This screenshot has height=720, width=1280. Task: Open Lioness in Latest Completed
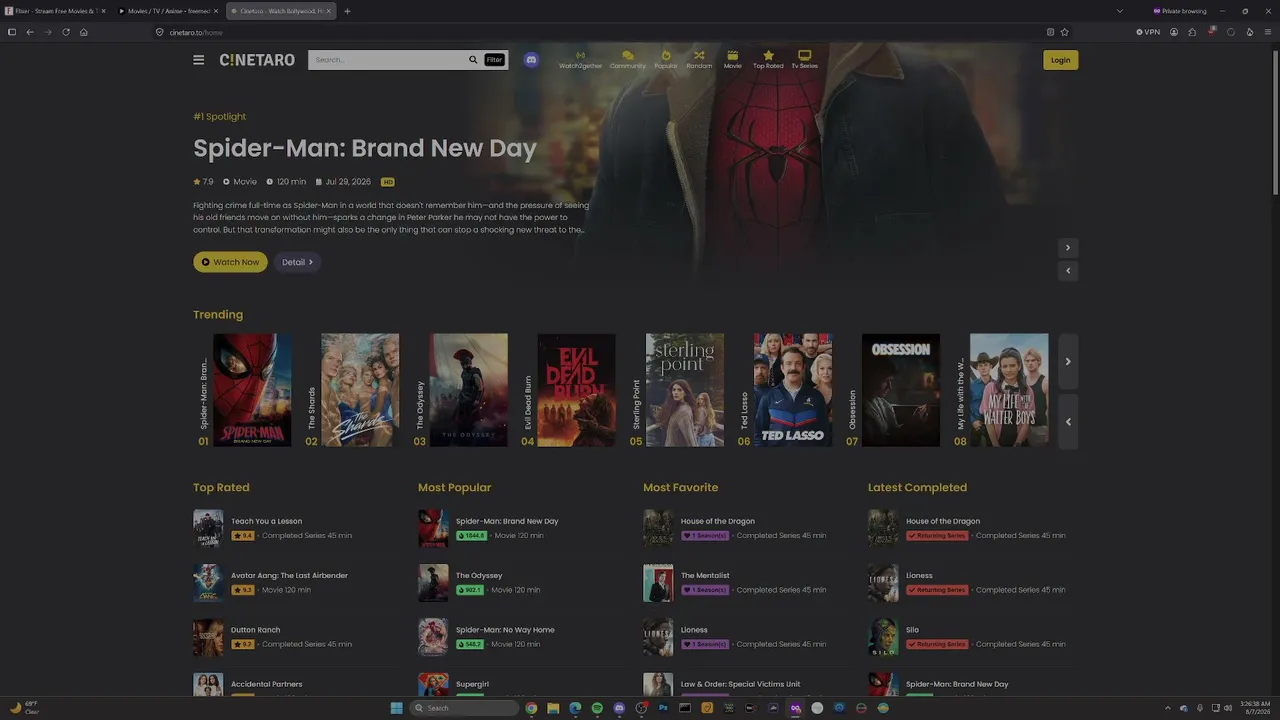pyautogui.click(x=919, y=575)
